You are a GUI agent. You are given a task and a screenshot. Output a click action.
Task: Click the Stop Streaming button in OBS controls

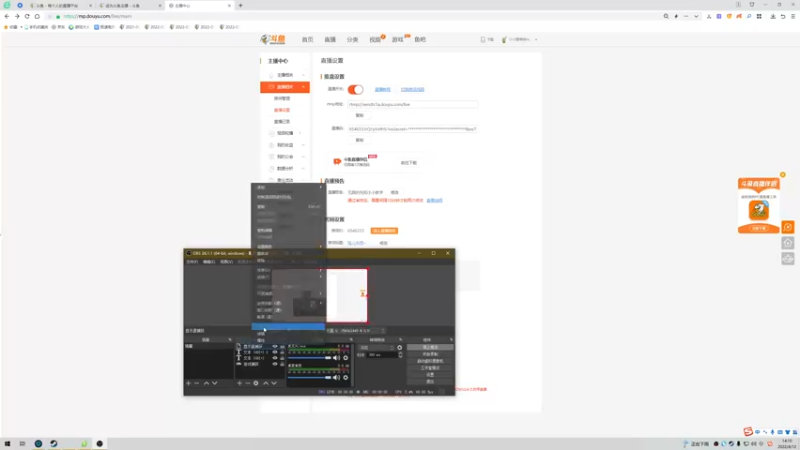pos(430,347)
